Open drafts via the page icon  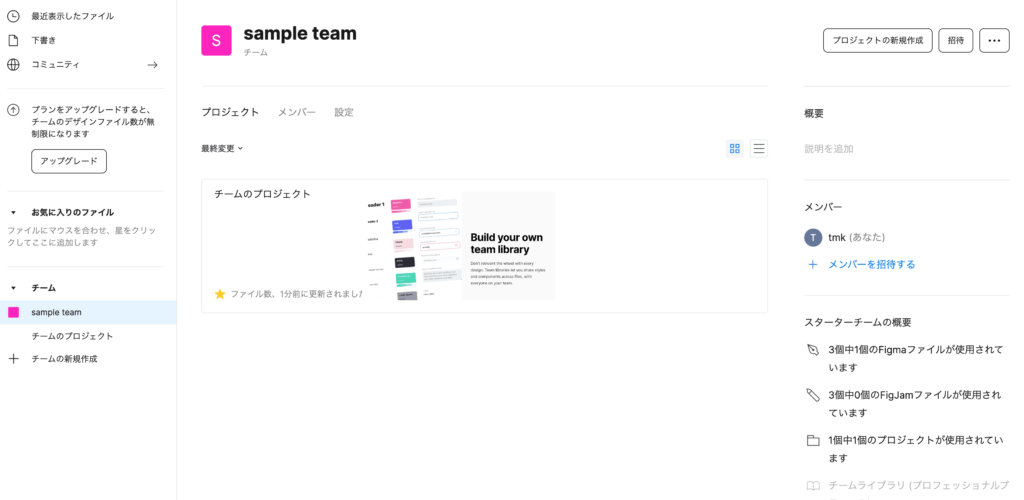13,40
